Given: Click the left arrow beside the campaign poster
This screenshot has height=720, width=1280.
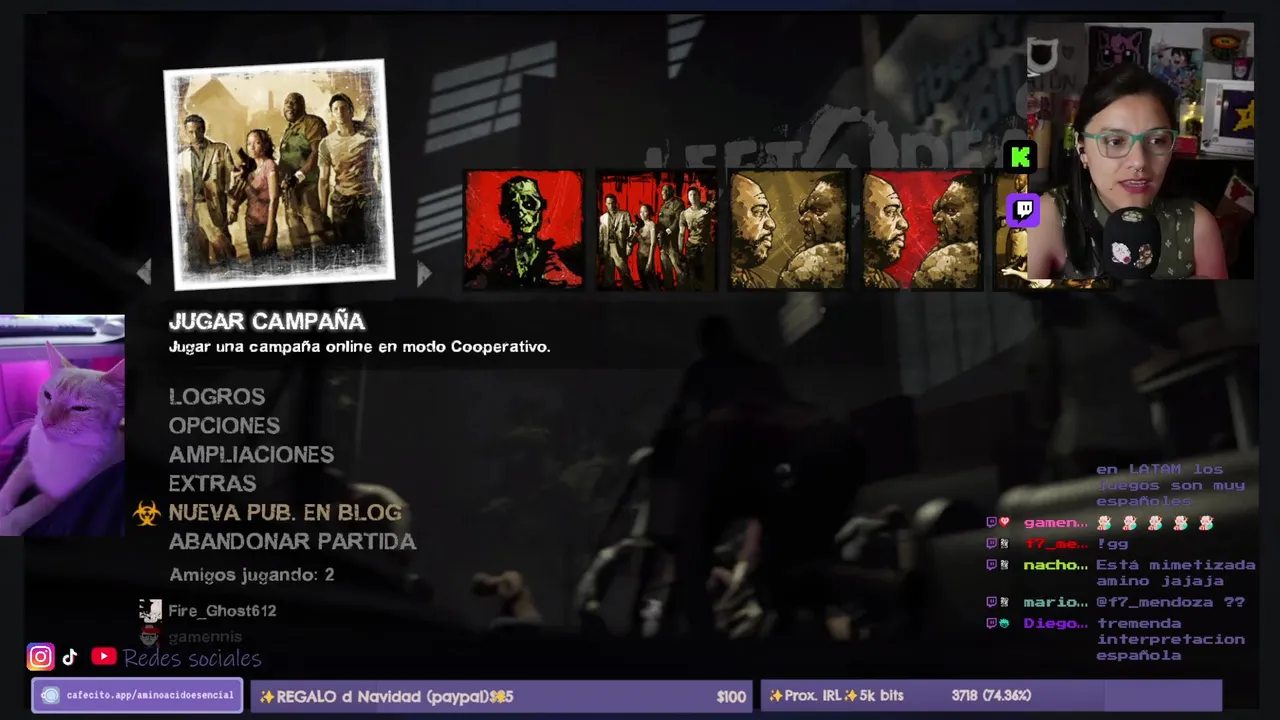Looking at the screenshot, I should pos(144,271).
